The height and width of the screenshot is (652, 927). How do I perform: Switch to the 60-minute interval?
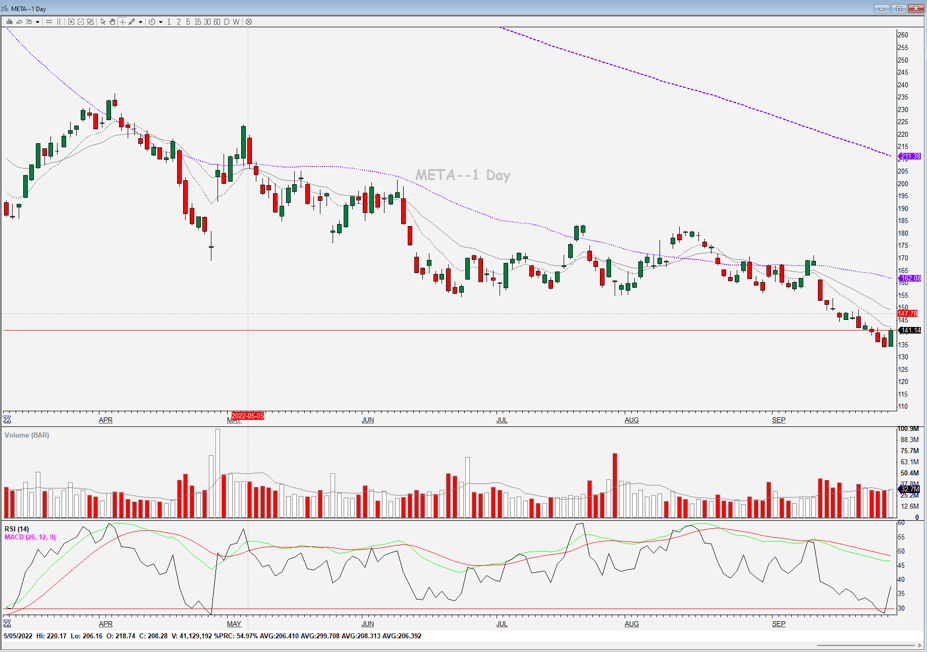216,22
